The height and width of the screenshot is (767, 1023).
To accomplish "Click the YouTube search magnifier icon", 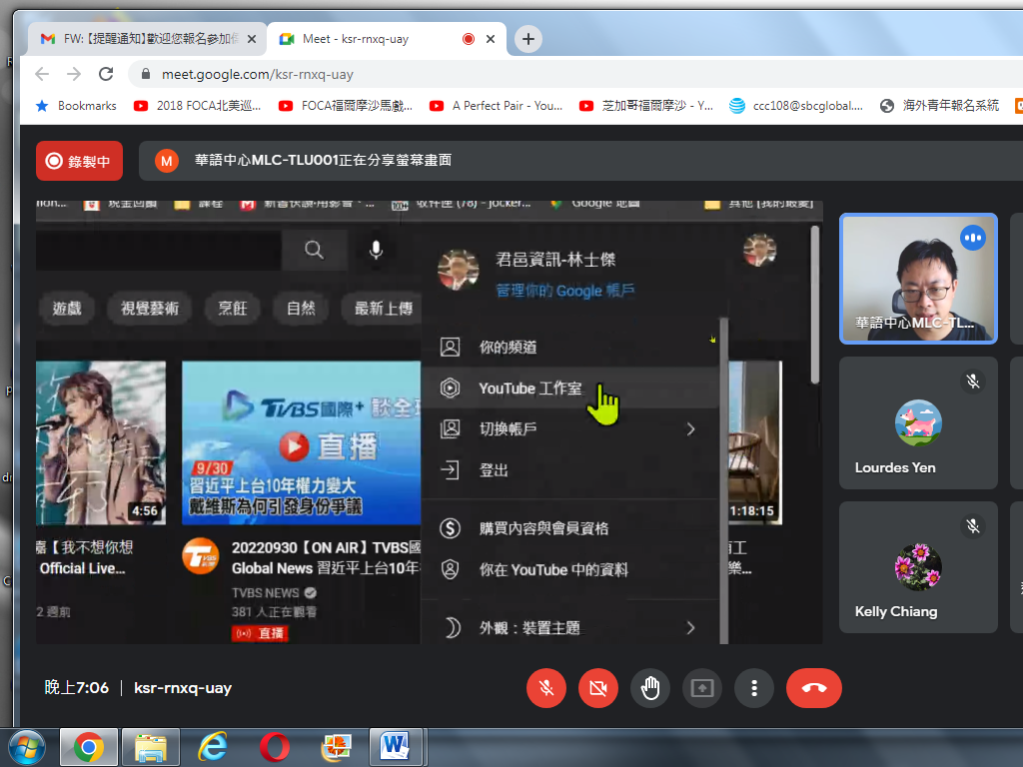I will (x=314, y=251).
